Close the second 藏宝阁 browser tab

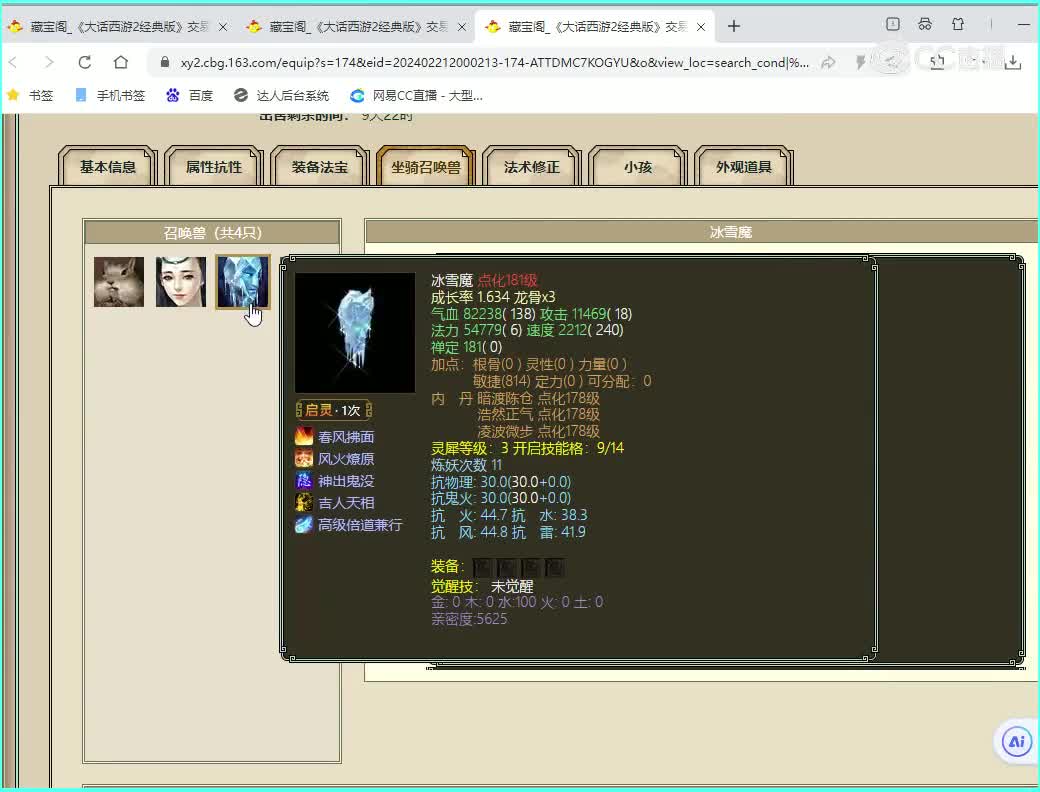click(462, 27)
